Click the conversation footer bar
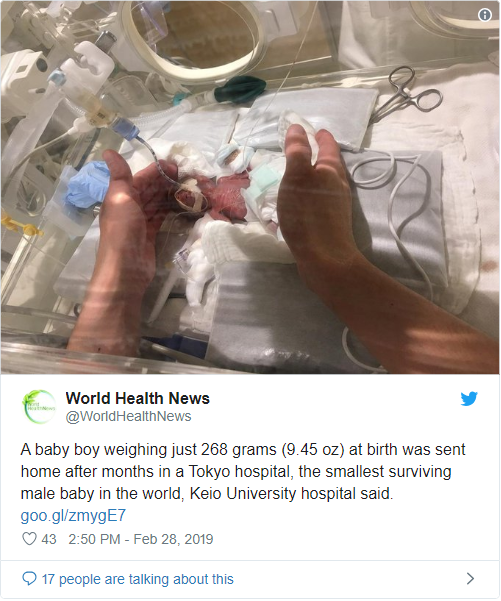The height and width of the screenshot is (601, 501). pyautogui.click(x=250, y=579)
